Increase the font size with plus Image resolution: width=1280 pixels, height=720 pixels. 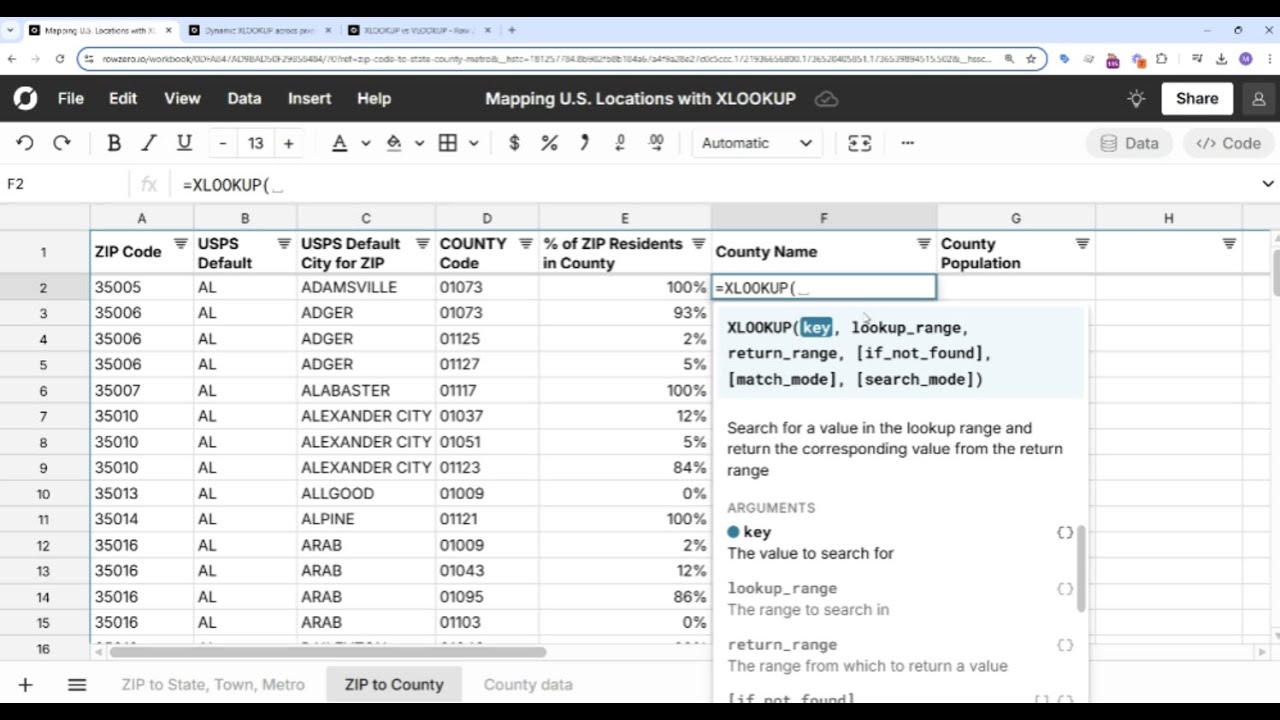(288, 143)
